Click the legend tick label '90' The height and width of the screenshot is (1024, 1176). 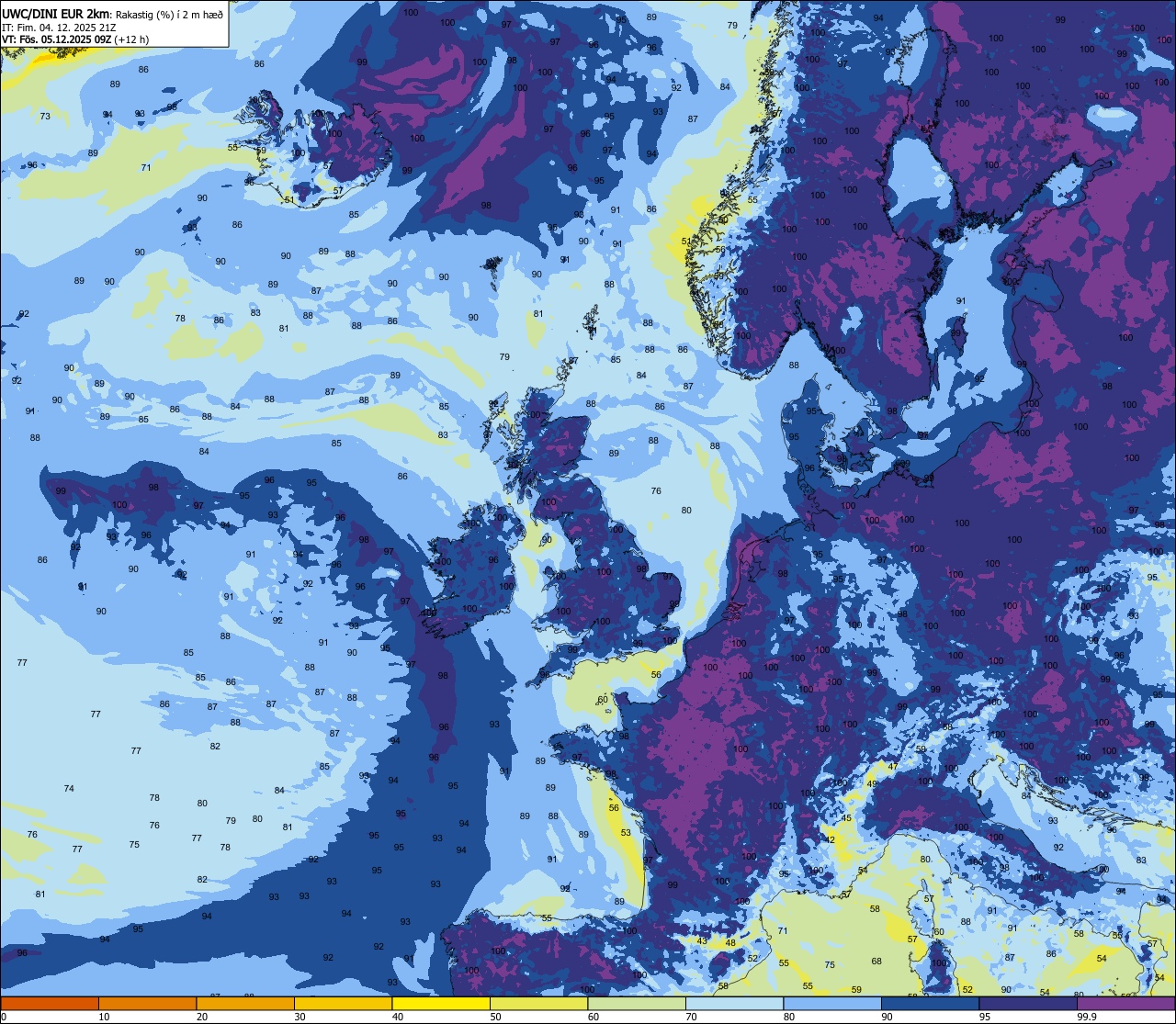(887, 1017)
